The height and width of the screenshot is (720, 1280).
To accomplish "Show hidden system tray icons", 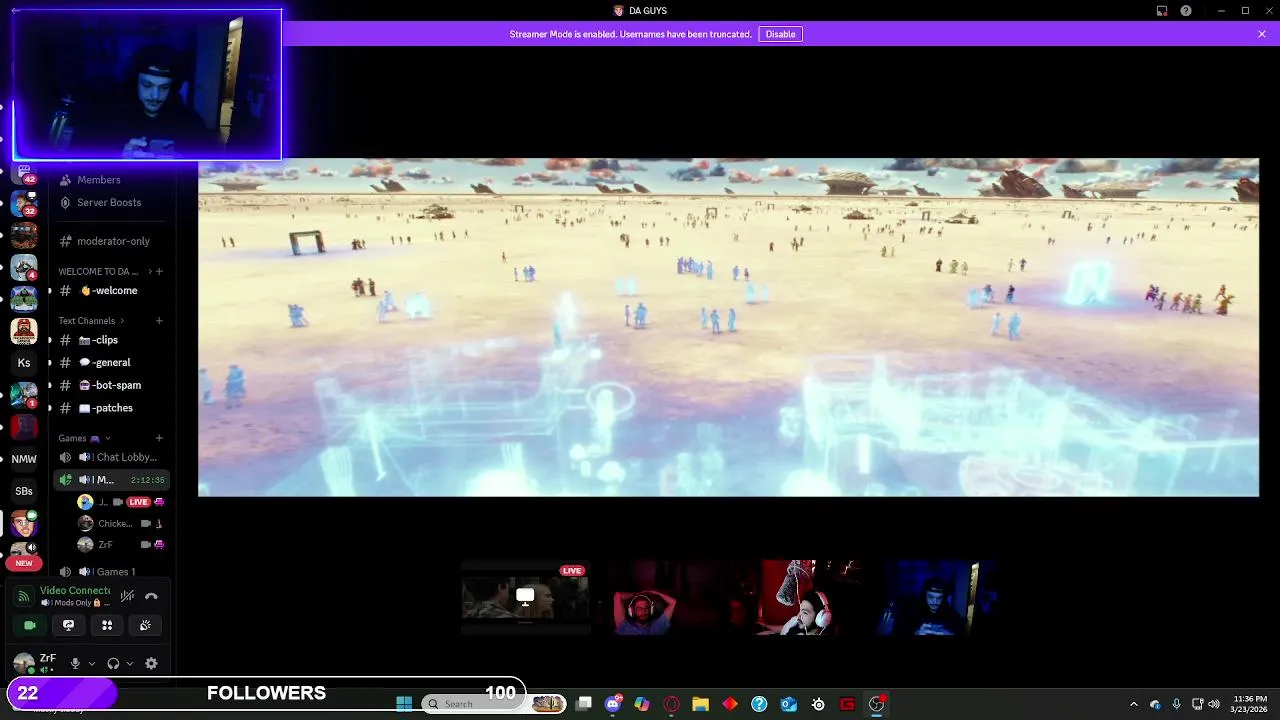I will 1133,704.
